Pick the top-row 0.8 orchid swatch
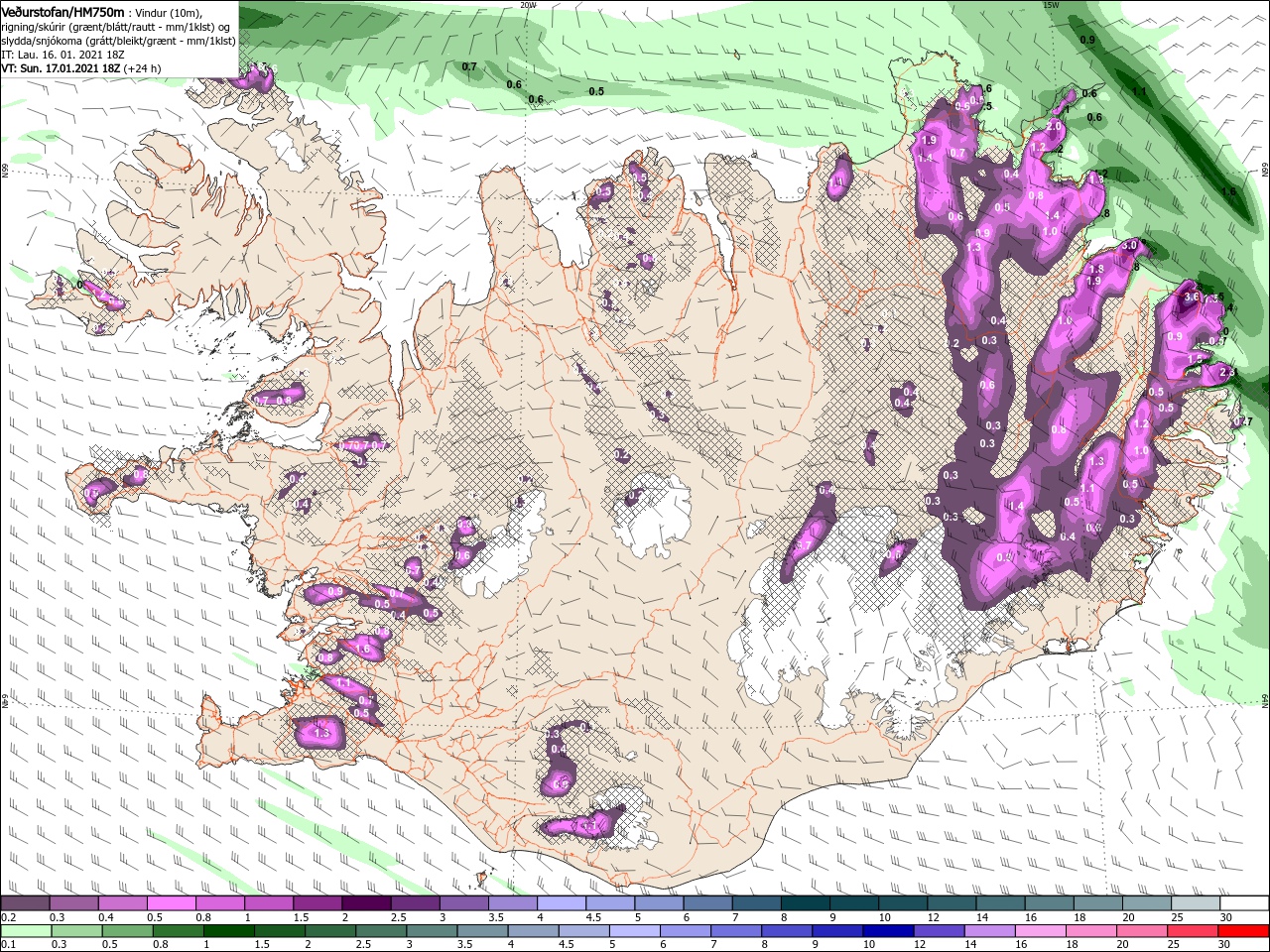The height and width of the screenshot is (952, 1270). tap(220, 903)
